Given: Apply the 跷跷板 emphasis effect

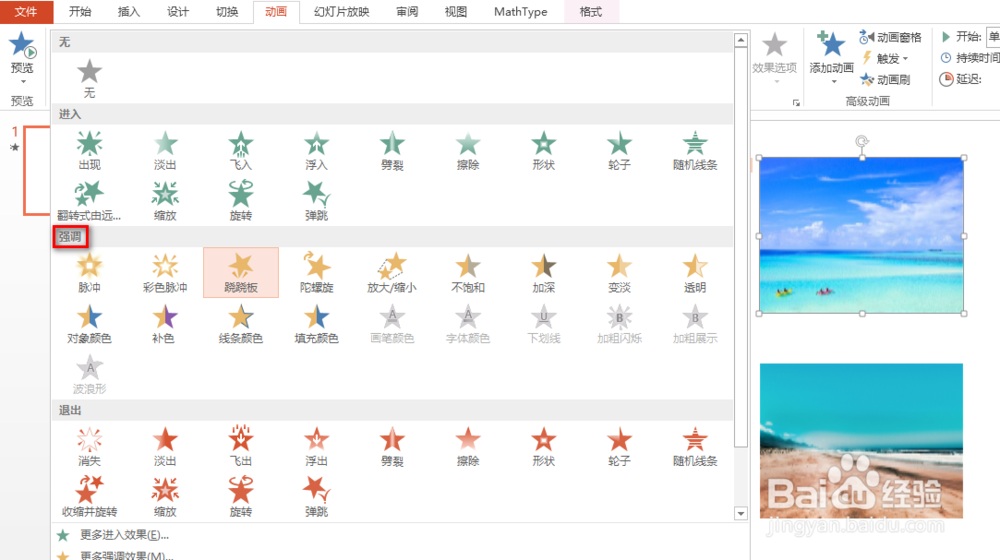Looking at the screenshot, I should [241, 273].
